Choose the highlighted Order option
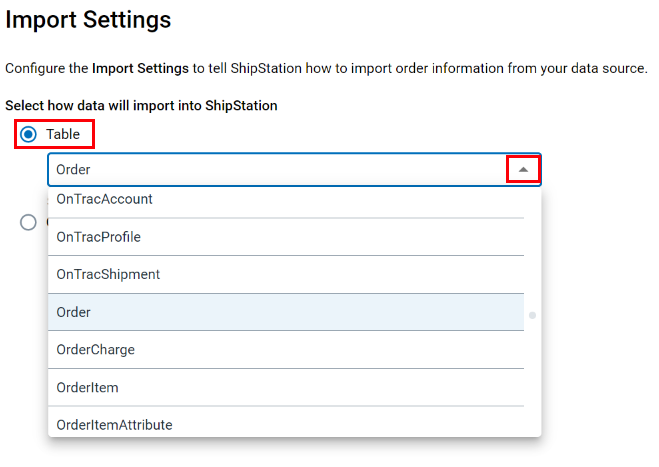This screenshot has height=467, width=659. tap(286, 312)
